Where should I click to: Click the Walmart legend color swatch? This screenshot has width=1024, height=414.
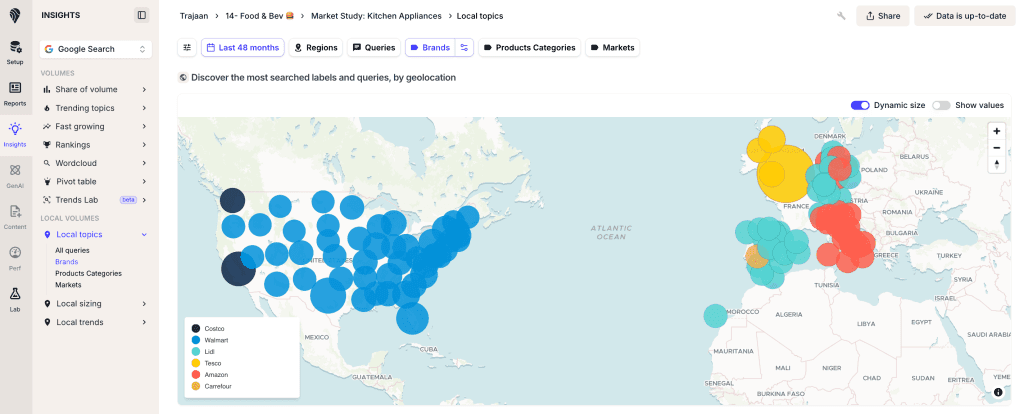coord(195,340)
